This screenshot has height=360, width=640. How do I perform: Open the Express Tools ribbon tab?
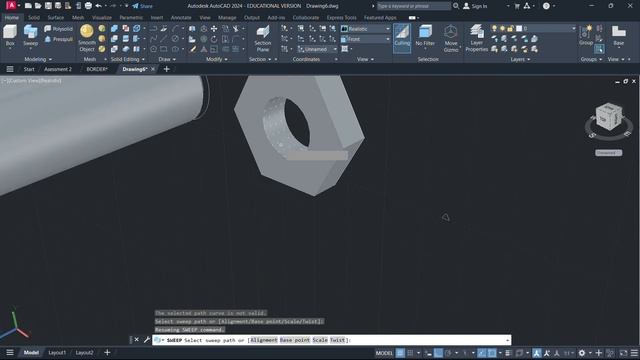coord(342,18)
